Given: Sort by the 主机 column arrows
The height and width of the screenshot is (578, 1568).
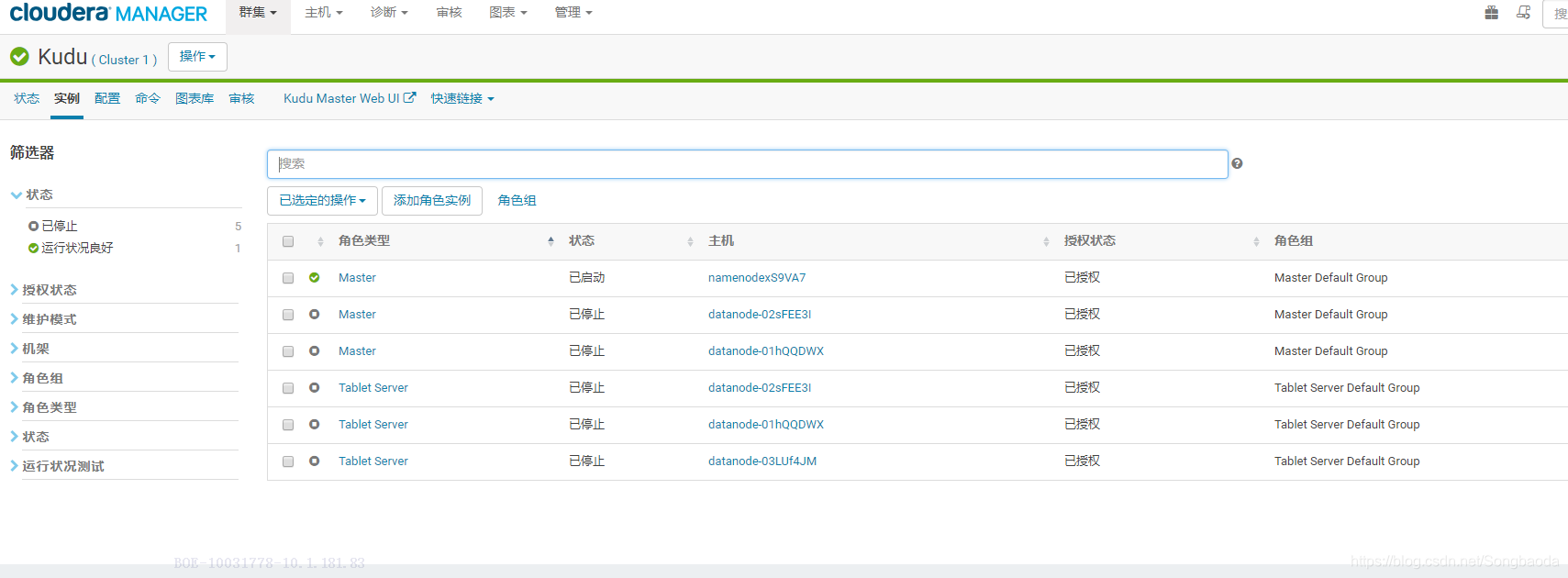Looking at the screenshot, I should point(1046,241).
